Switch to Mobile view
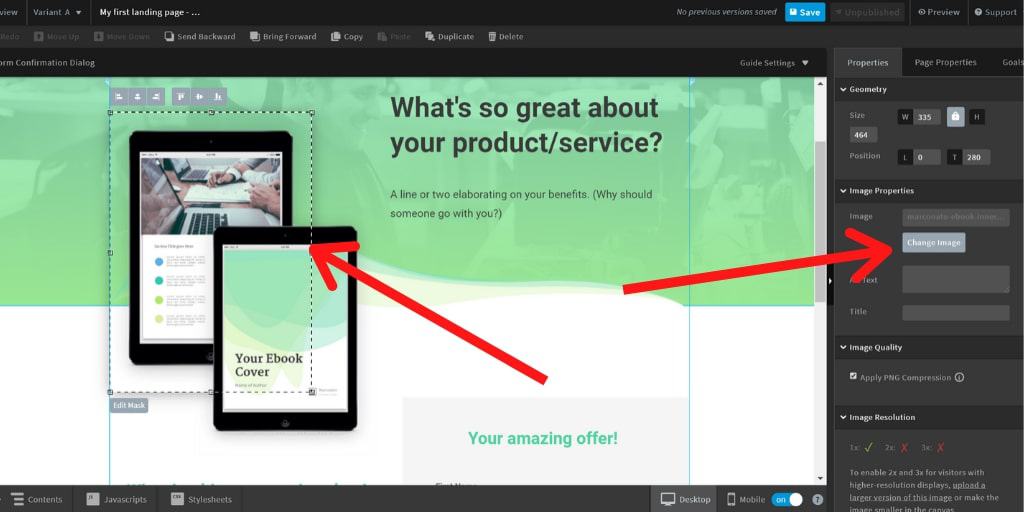 click(745, 500)
